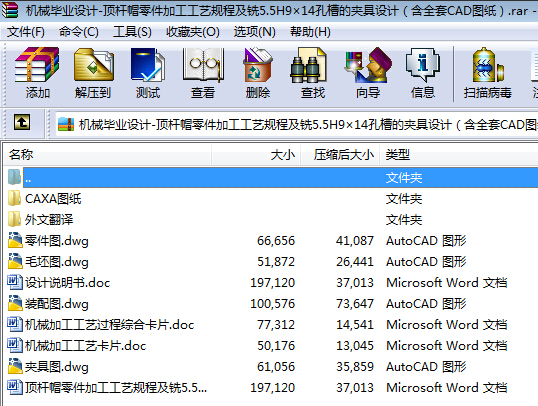Click AutoCAD 图形 type of 夹具图.dwg row
Image resolution: width=538 pixels, height=406 pixels.
click(426, 367)
